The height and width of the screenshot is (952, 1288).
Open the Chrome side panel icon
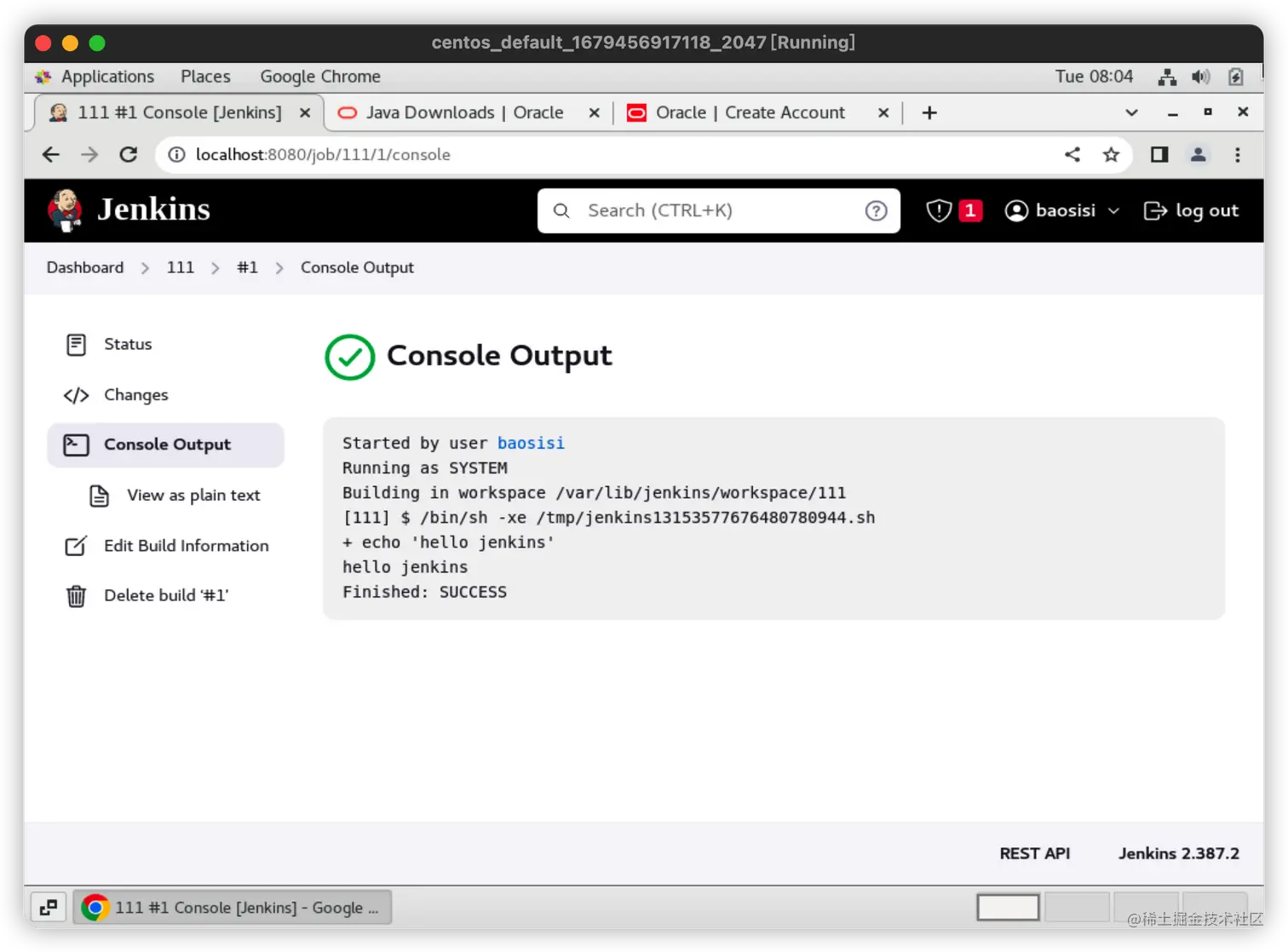[x=1159, y=154]
